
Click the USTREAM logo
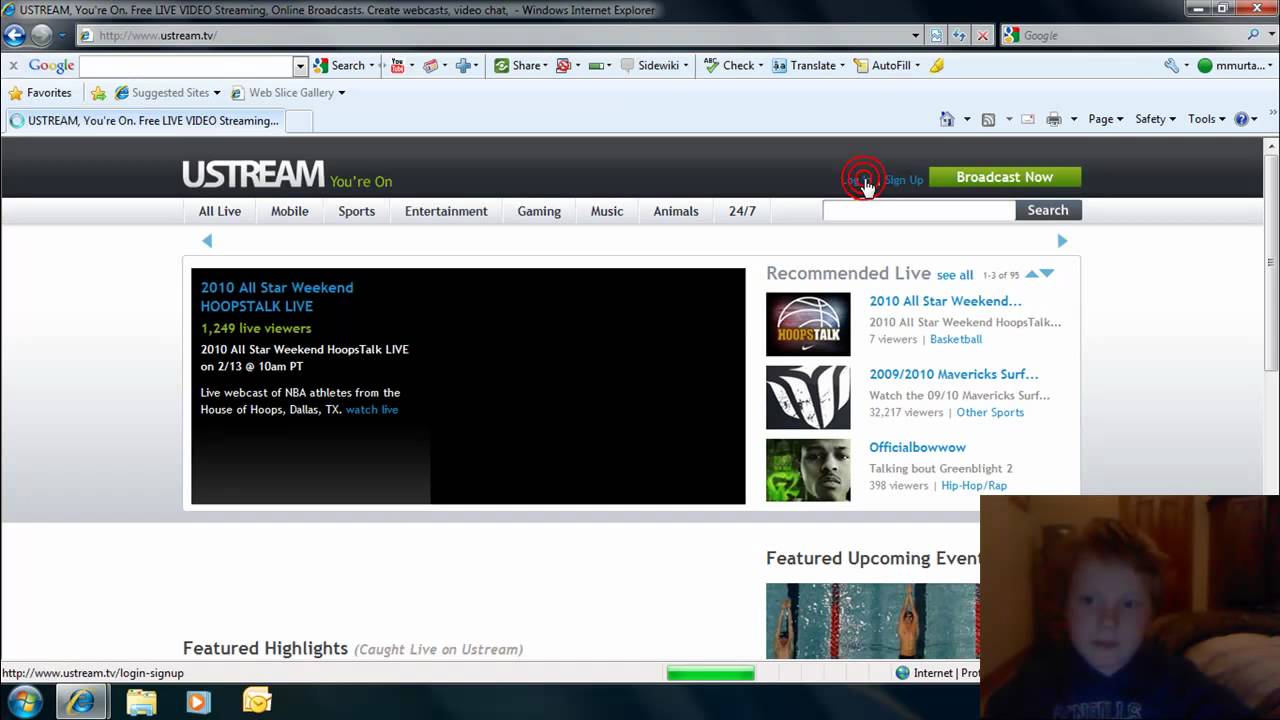[x=253, y=174]
